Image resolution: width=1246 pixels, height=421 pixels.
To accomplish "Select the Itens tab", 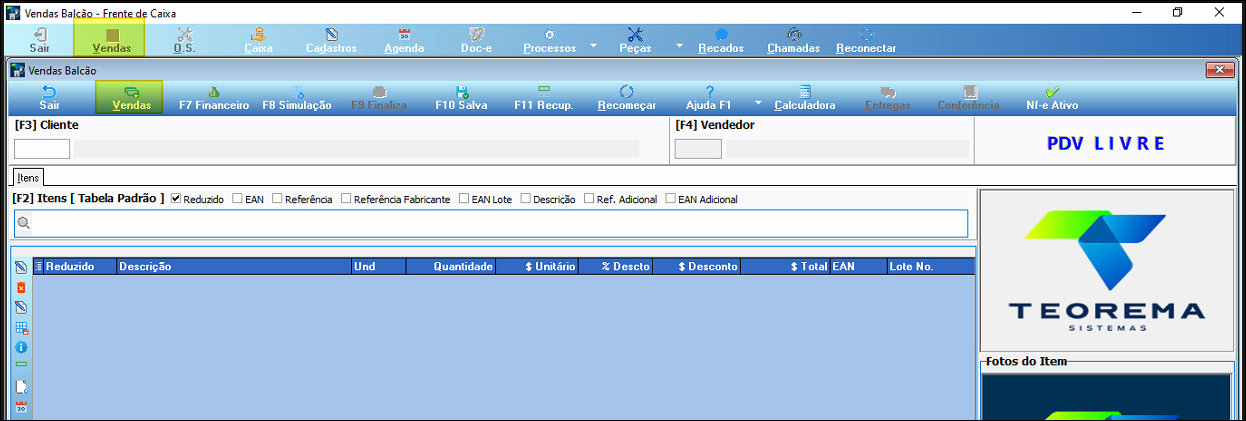I will tap(28, 176).
